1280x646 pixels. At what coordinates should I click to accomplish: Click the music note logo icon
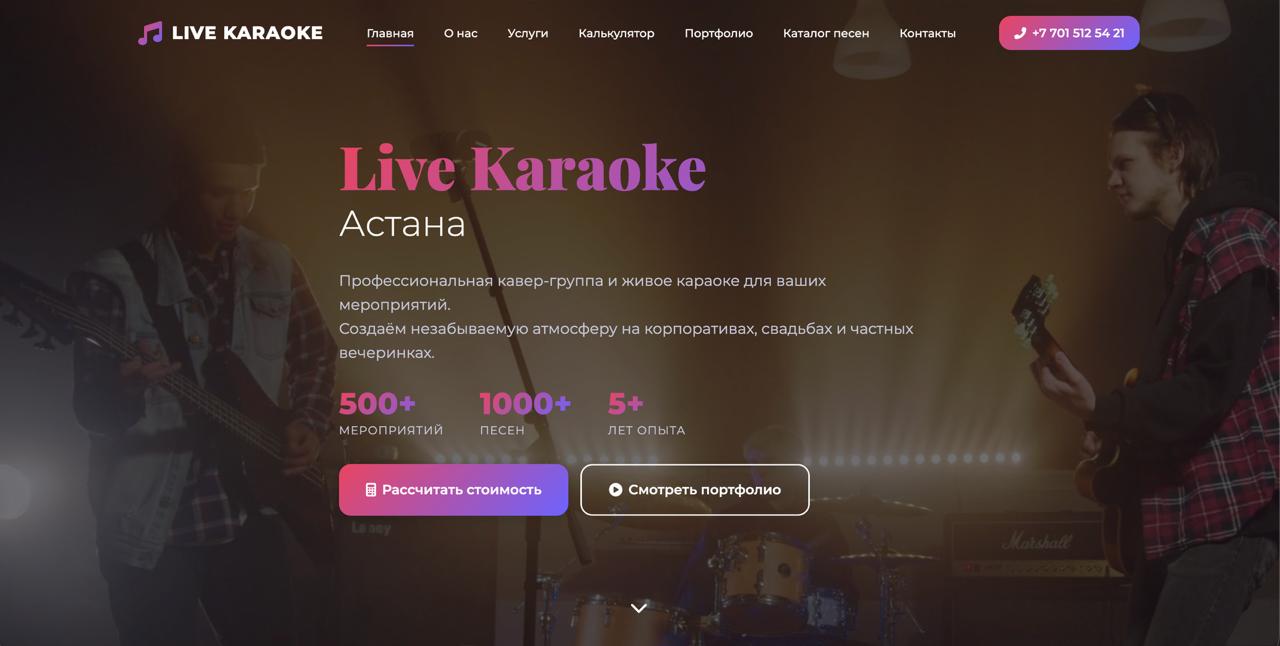coord(150,33)
